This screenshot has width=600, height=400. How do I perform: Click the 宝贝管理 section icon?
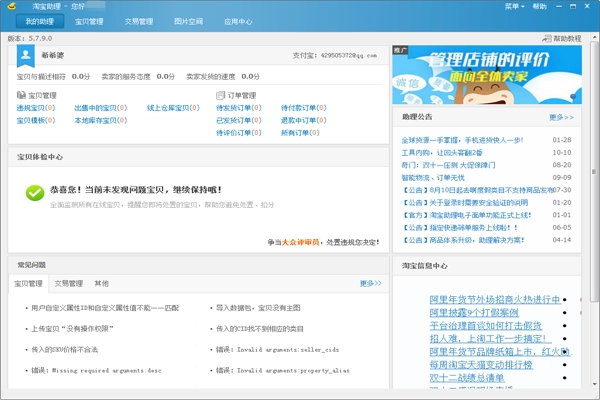21,95
